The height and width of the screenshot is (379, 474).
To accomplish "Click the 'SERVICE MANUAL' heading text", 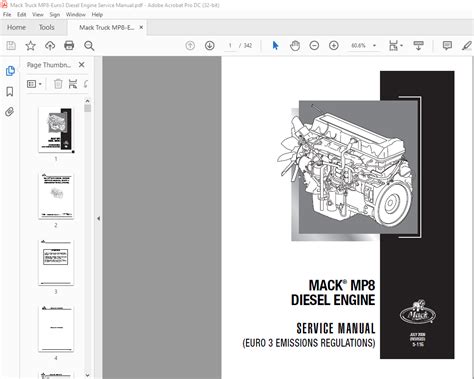I will pyautogui.click(x=336, y=328).
